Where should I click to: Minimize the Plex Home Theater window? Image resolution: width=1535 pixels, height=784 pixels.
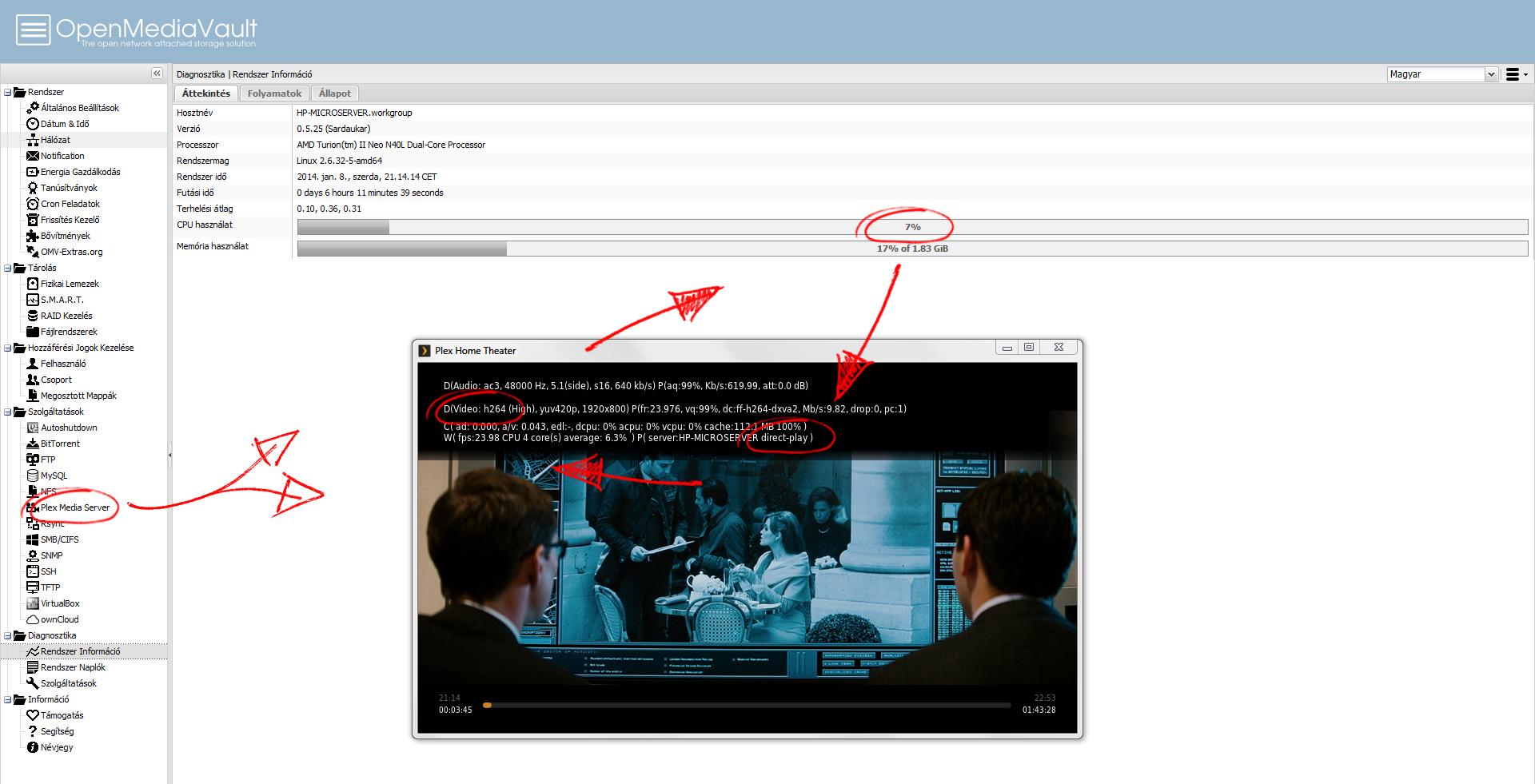1007,347
